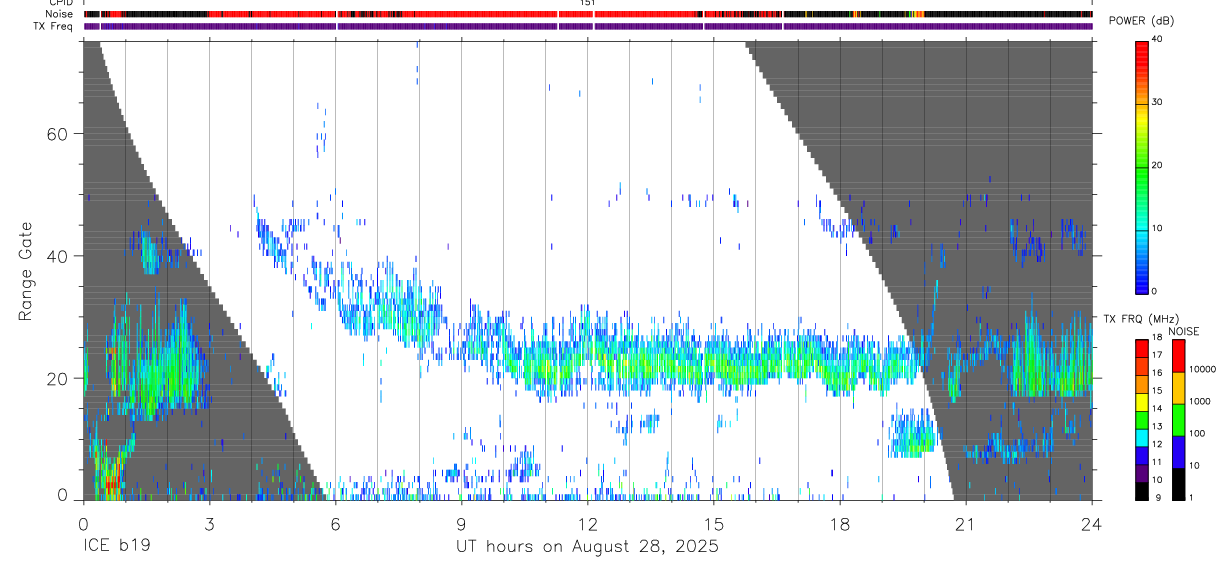Click the 24 hour tick on the UT axis
Image resolution: width=1228 pixels, height=567 pixels.
[x=1092, y=523]
